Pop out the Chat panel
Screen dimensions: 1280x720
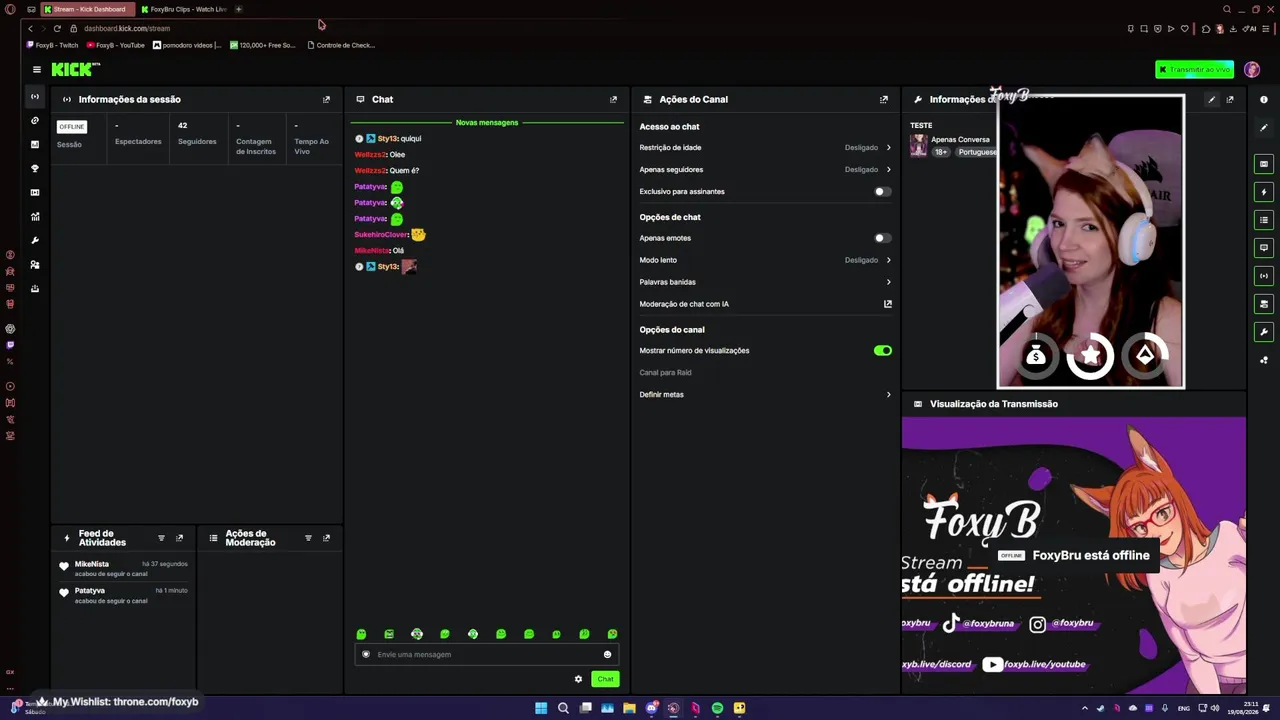[x=613, y=99]
